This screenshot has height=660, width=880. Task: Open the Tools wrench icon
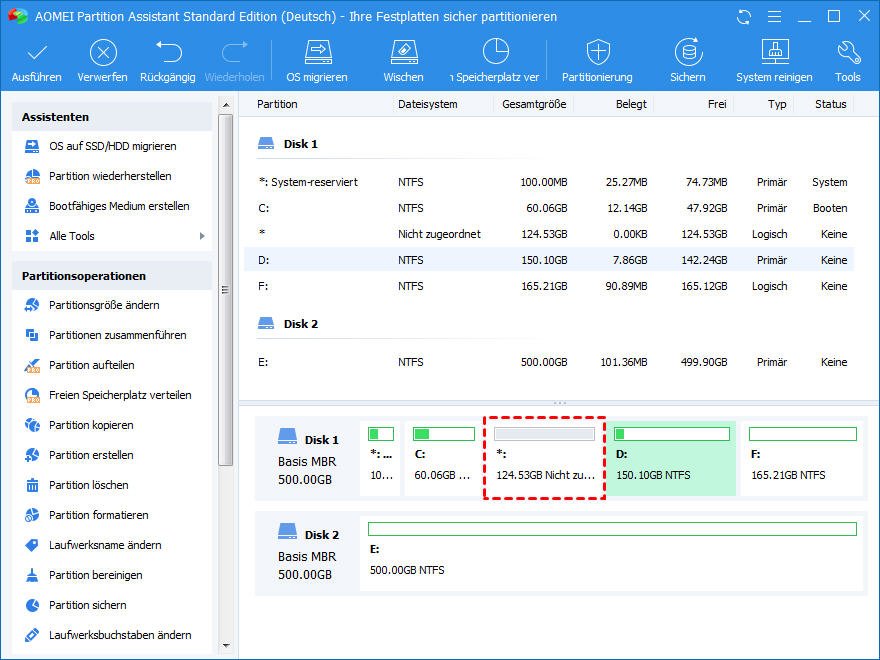848,53
